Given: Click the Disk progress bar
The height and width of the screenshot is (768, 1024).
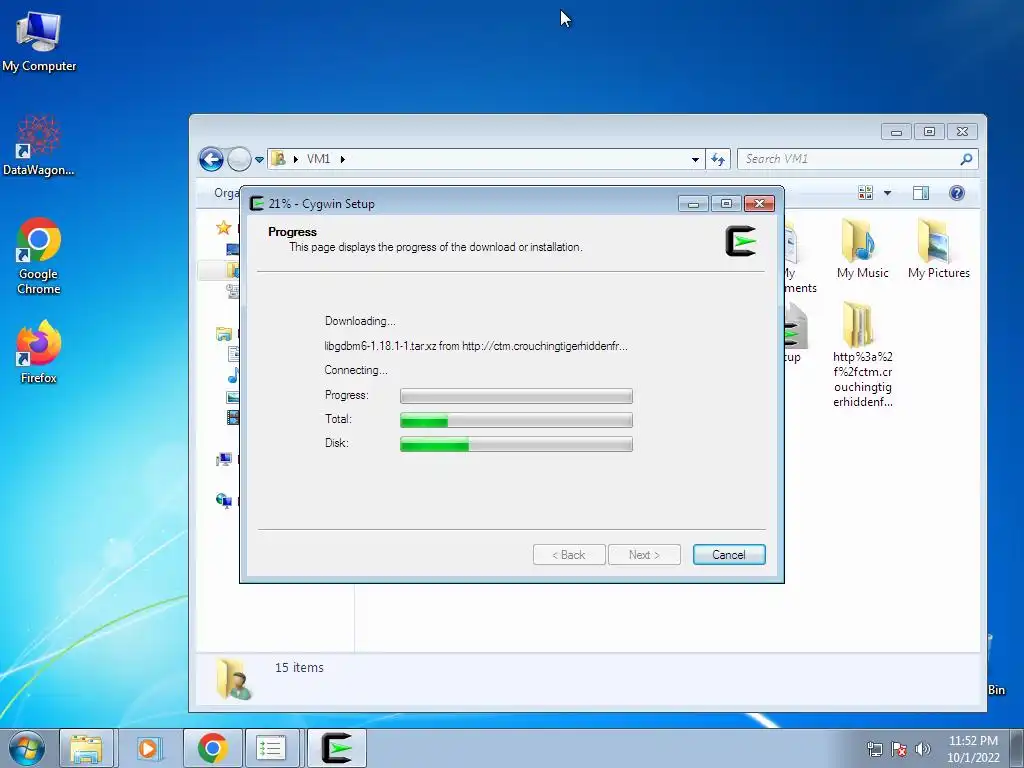Looking at the screenshot, I should pos(516,444).
